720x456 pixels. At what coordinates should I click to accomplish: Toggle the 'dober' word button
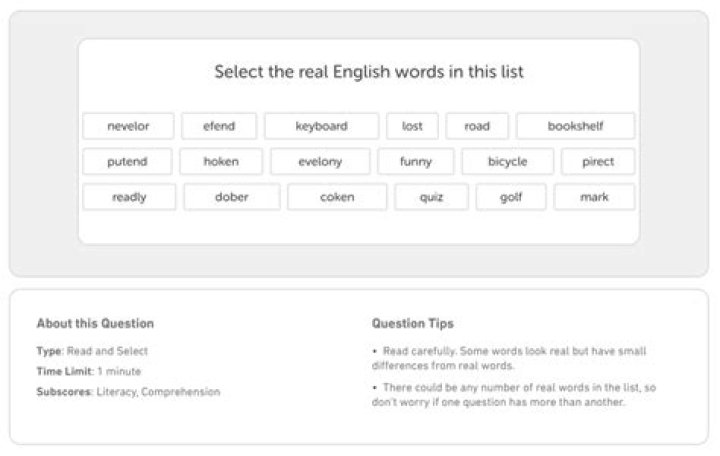point(231,197)
